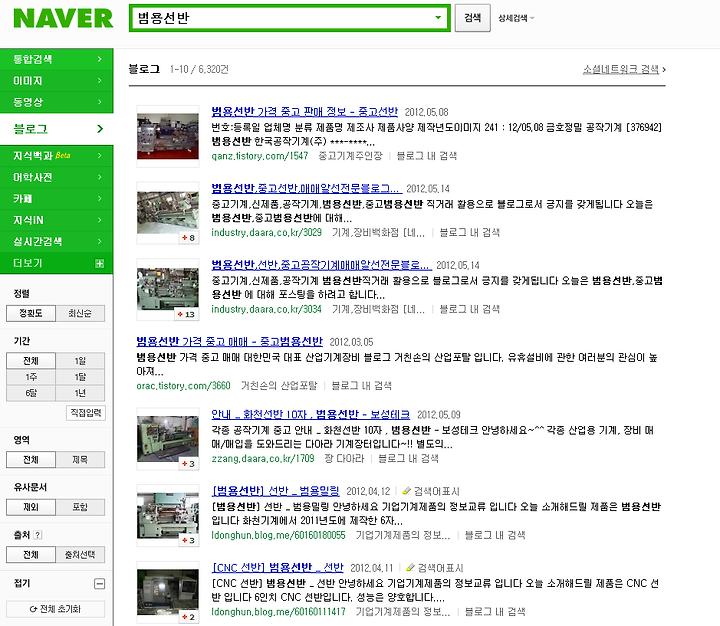
Task: Click the +2 images badge
Action: pyautogui.click(x=189, y=617)
